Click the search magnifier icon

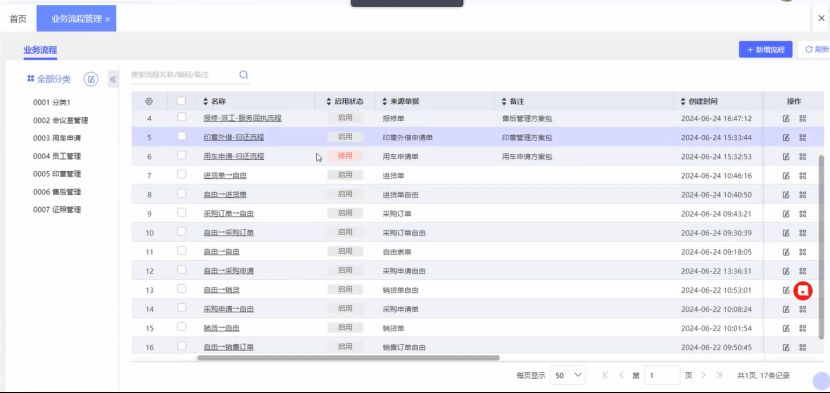click(243, 75)
